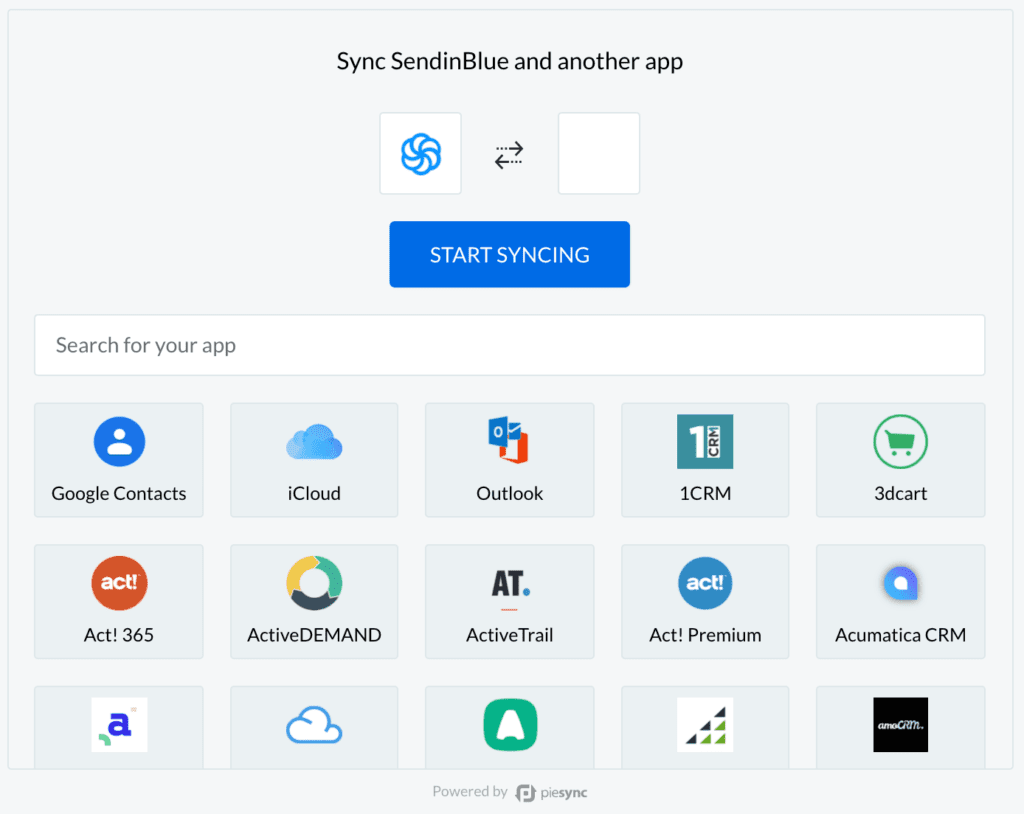1024x814 pixels.
Task: Focus the Search for your app field
Action: [x=509, y=345]
